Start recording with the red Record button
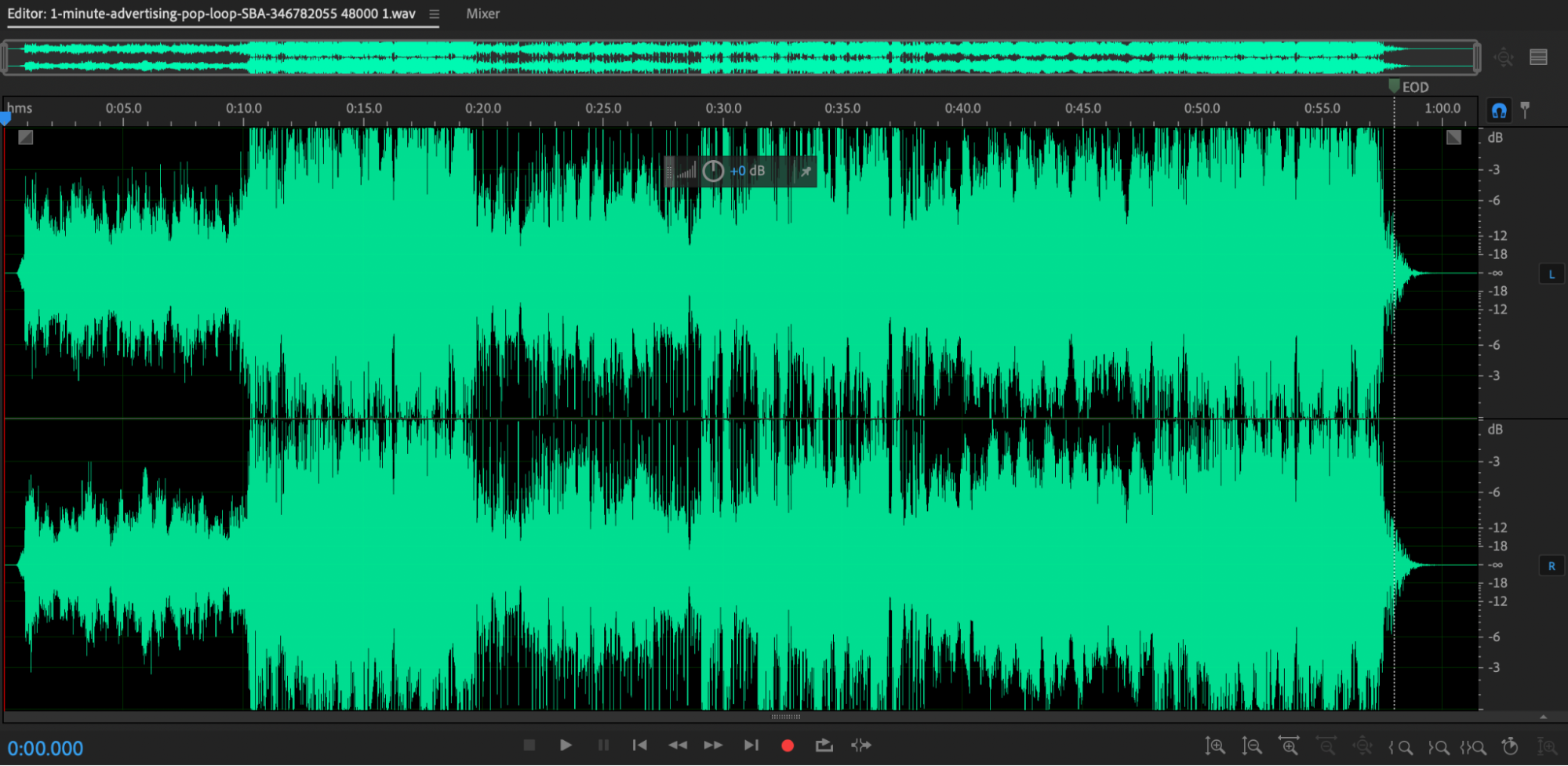The width and height of the screenshot is (1568, 766). point(788,746)
